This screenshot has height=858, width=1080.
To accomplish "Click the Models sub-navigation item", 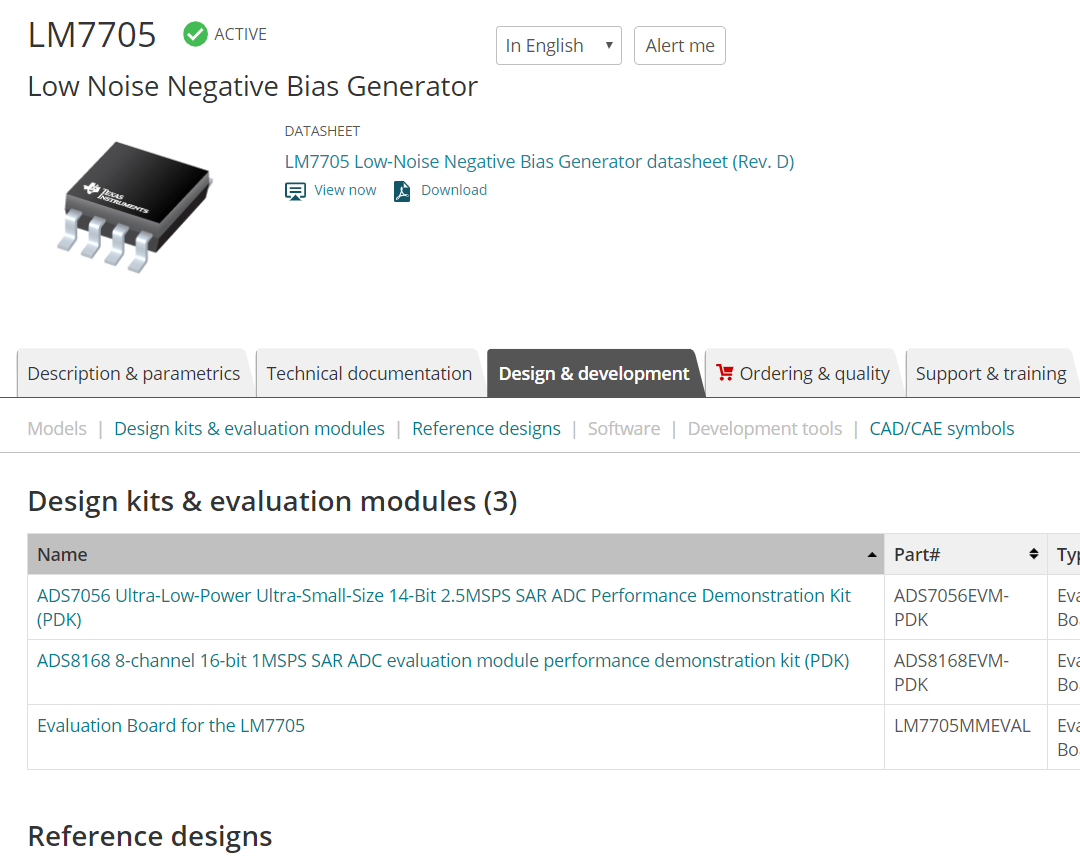I will click(57, 428).
